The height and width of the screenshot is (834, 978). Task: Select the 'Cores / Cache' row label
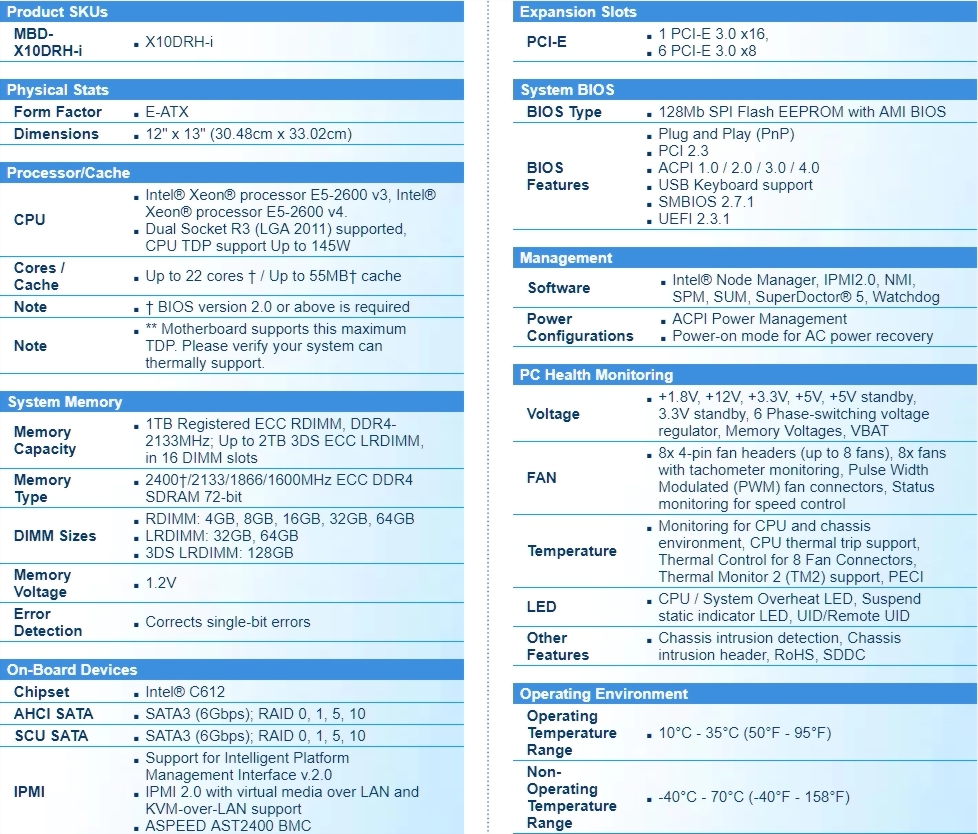click(x=39, y=276)
